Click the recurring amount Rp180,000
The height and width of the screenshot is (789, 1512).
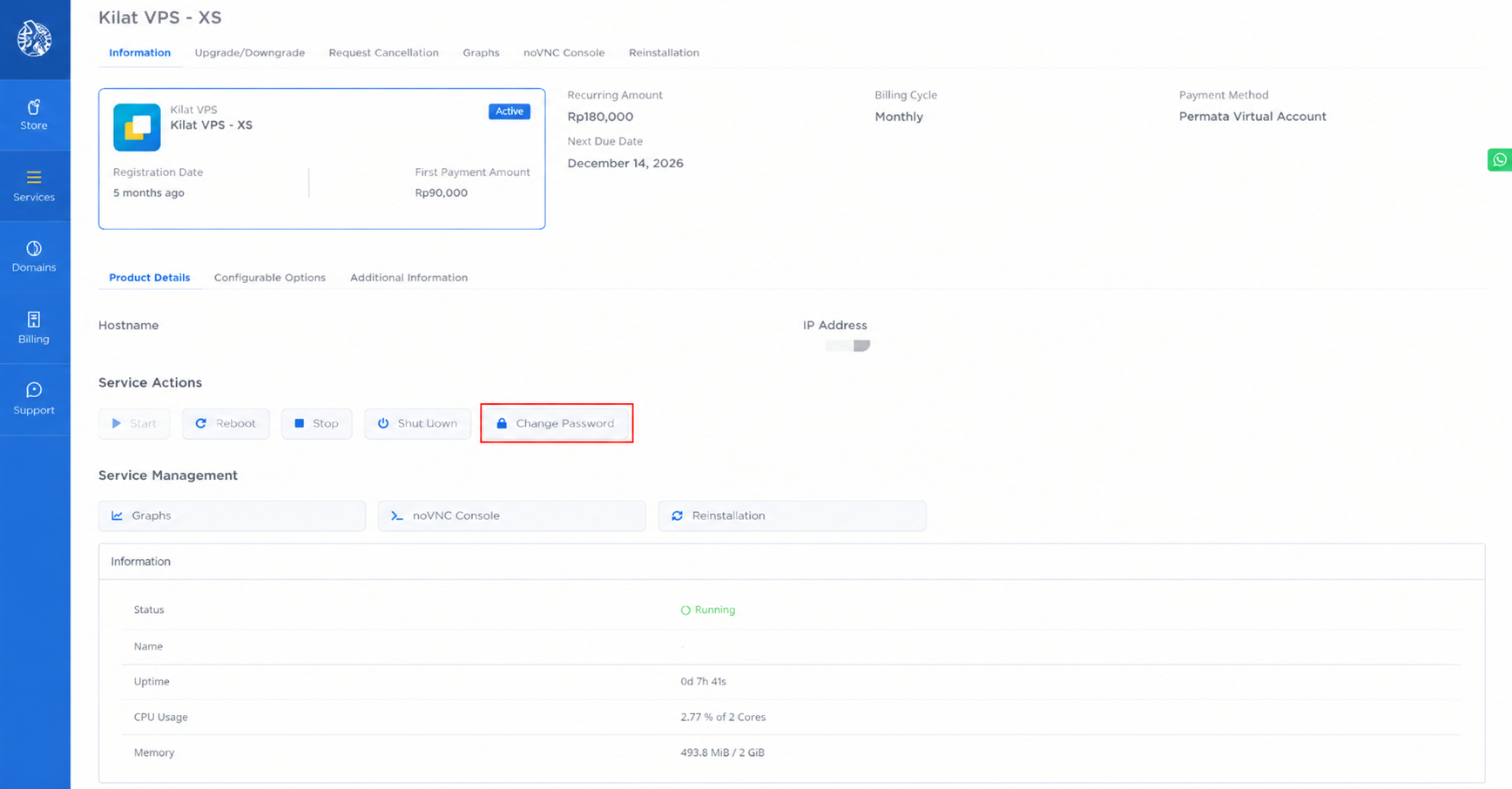[600, 117]
